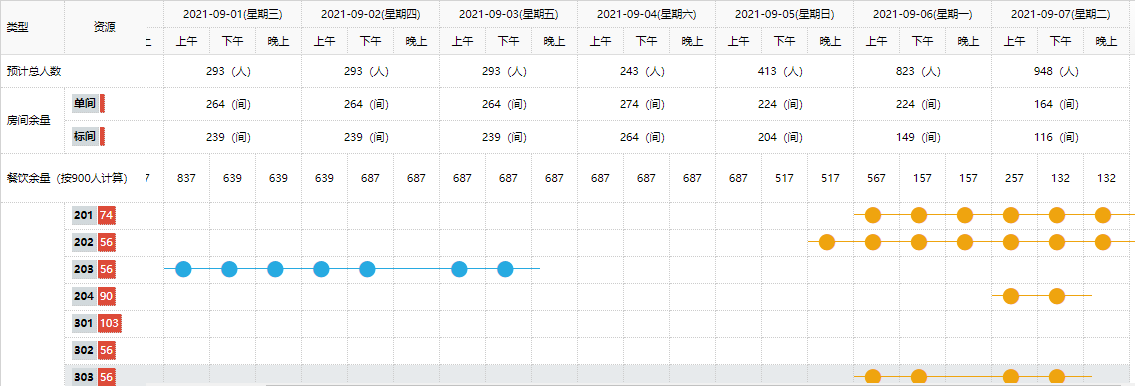The height and width of the screenshot is (386, 1135).
Task: Select the 202 room resource label
Action: pos(85,242)
